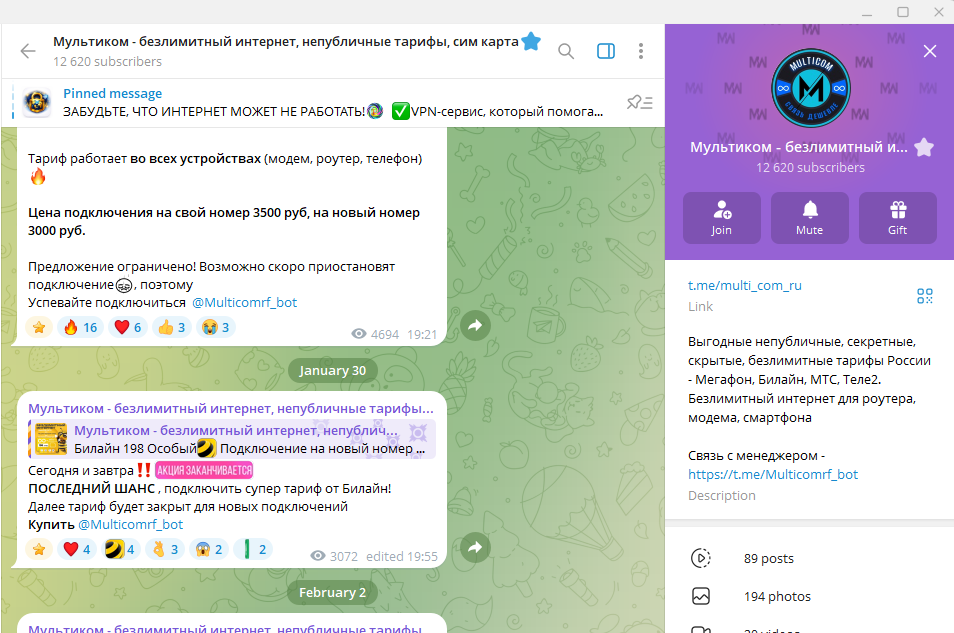This screenshot has width=954, height=633.
Task: Toggle the right info sidebar panel
Action: tap(606, 51)
